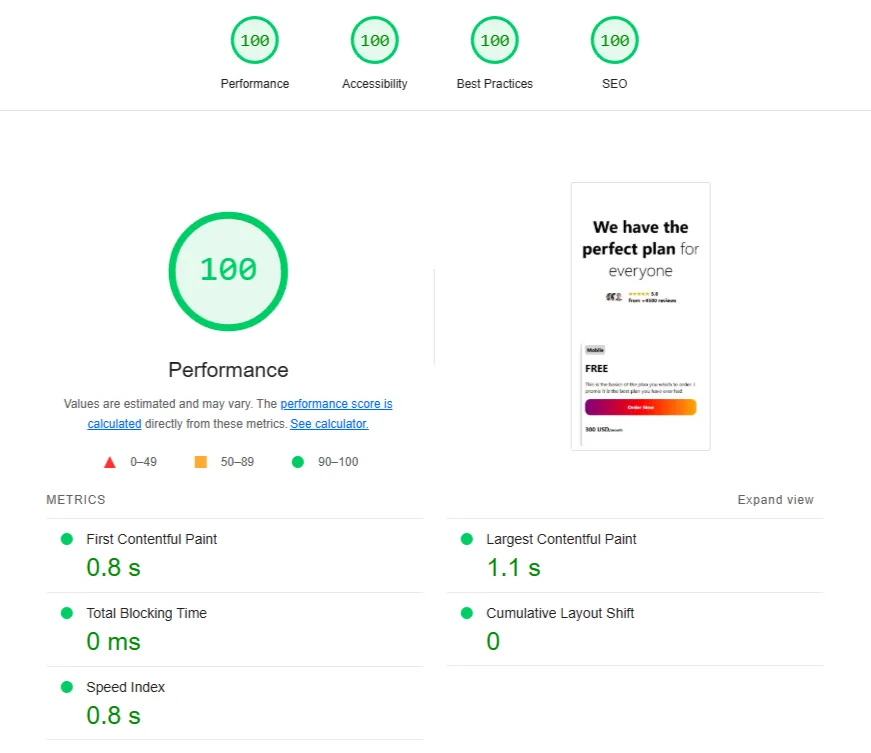
Task: Open the See calculator link
Action: tap(329, 424)
